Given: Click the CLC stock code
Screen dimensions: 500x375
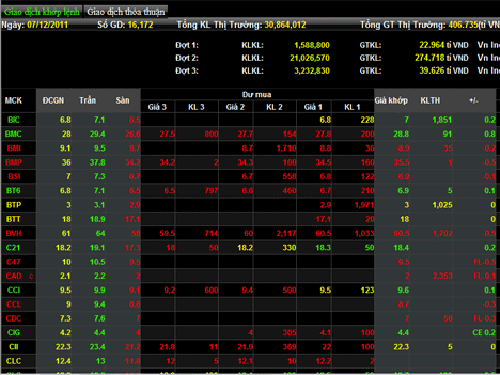Looking at the screenshot, I should (x=13, y=361).
